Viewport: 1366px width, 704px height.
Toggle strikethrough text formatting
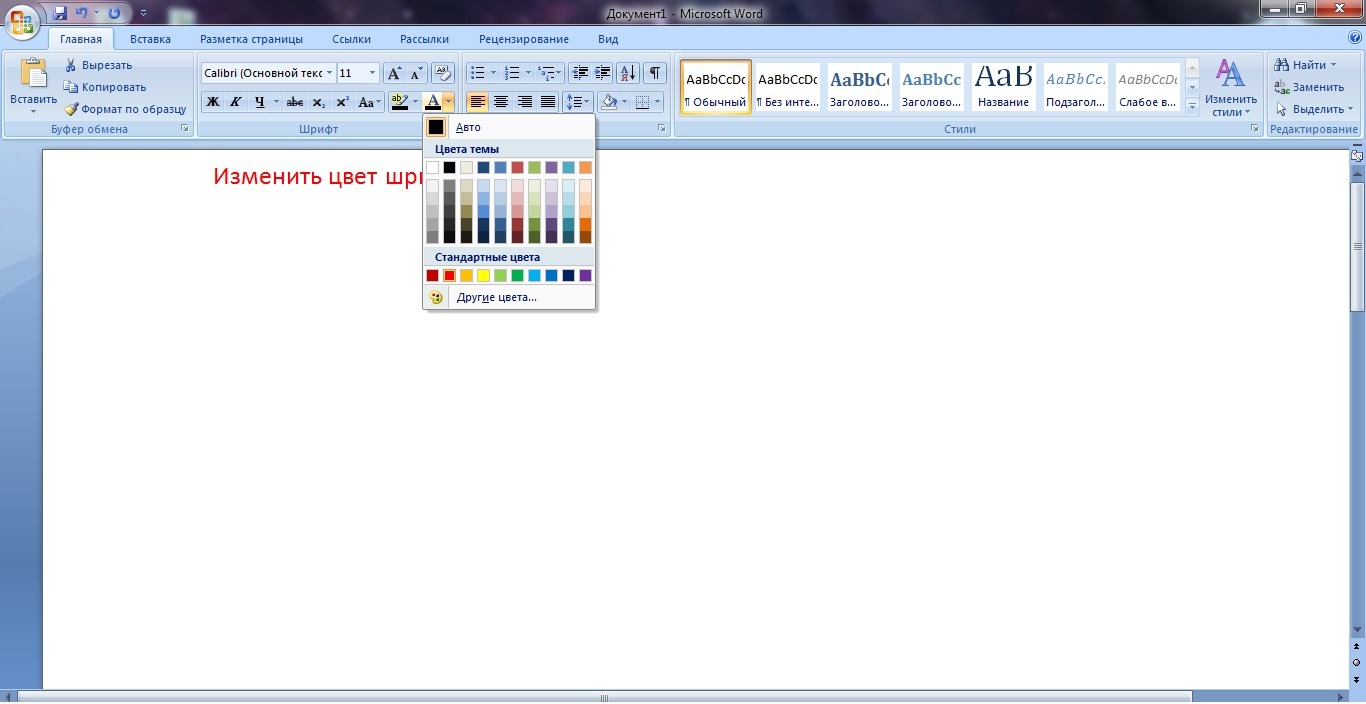point(295,102)
